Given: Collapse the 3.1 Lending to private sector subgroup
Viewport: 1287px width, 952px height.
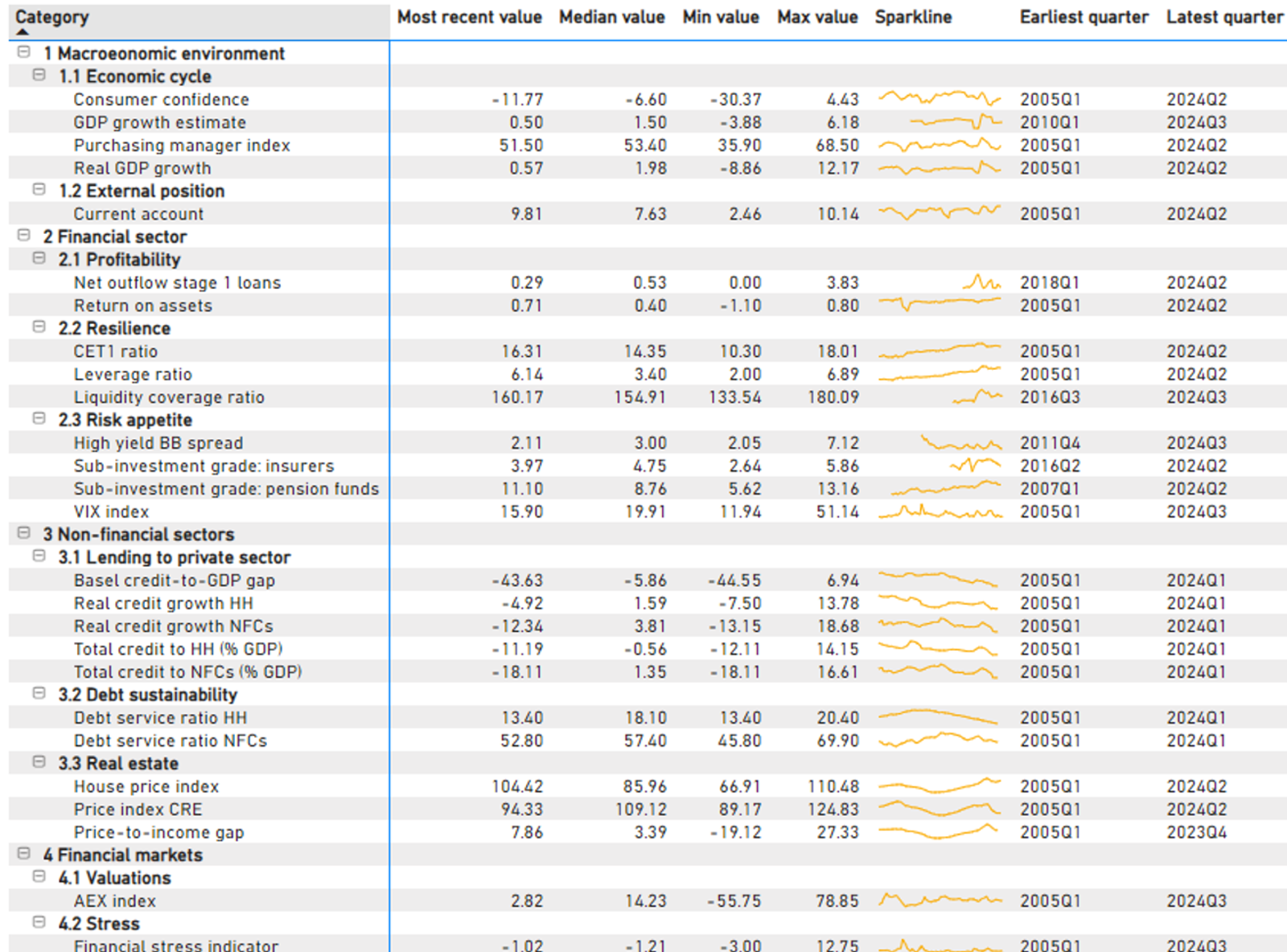Looking at the screenshot, I should (39, 556).
